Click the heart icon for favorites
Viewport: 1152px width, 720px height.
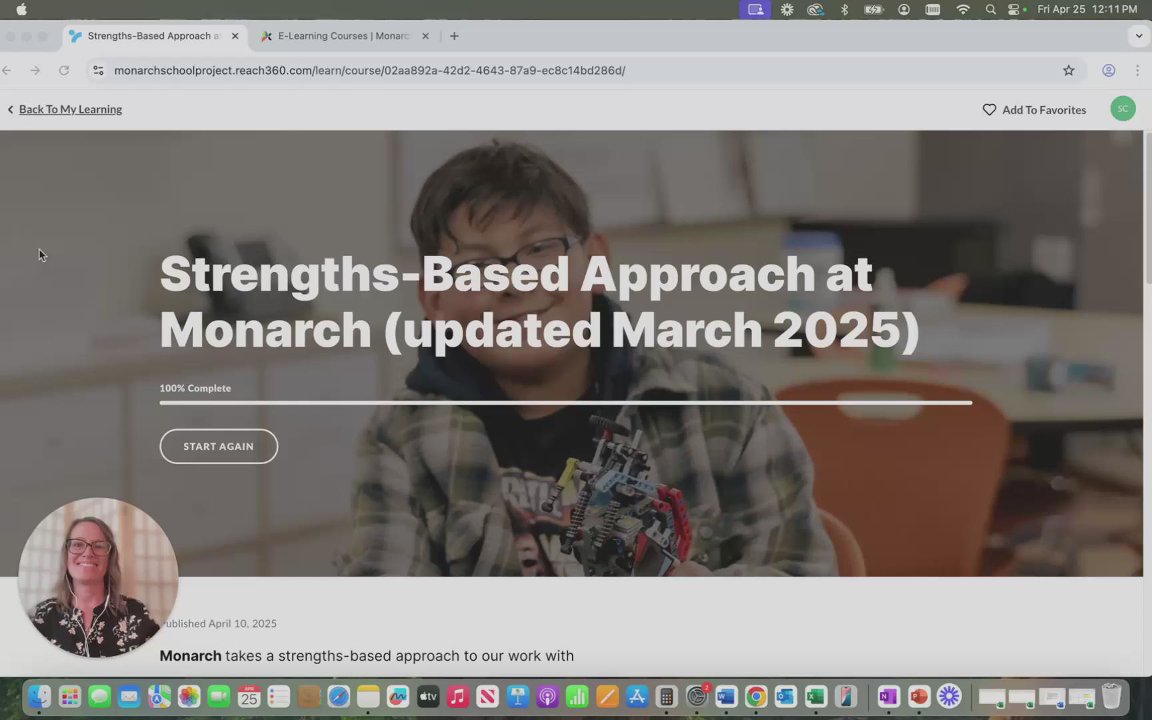tap(989, 109)
